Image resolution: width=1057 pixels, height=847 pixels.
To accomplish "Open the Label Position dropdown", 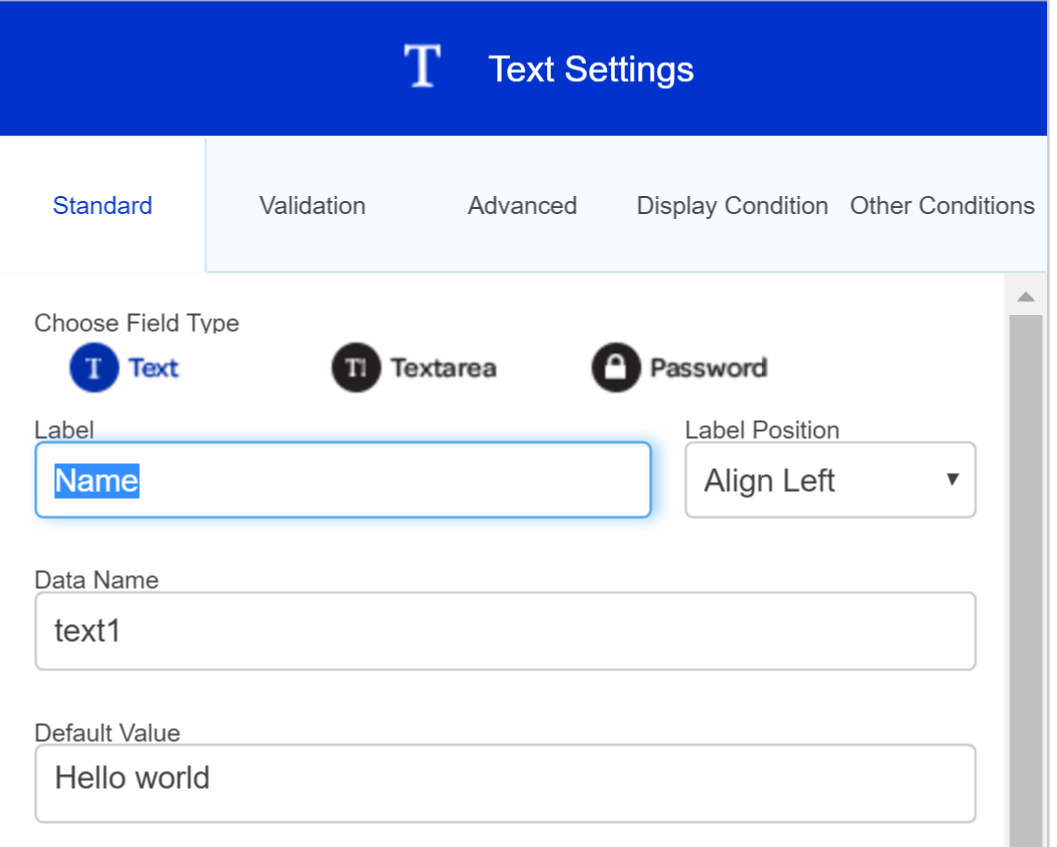I will point(830,480).
